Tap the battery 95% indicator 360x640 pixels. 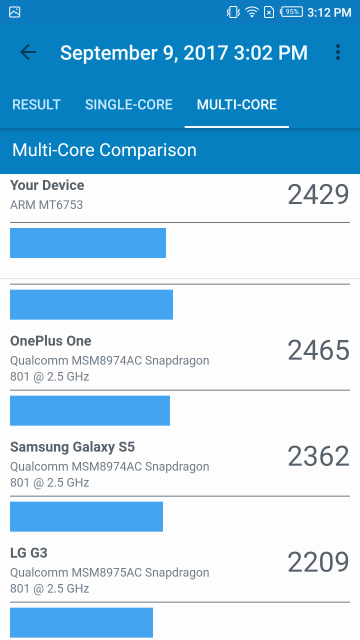point(291,12)
